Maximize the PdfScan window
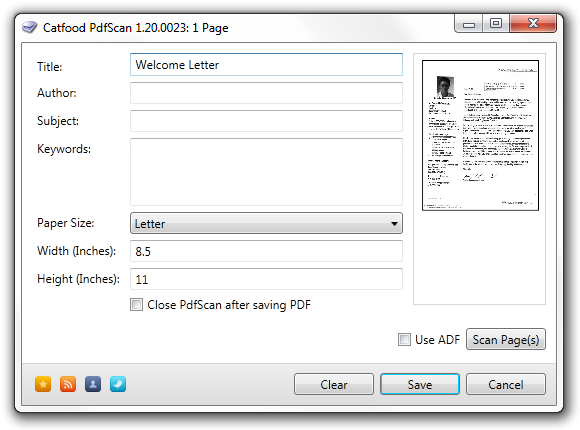Image resolution: width=580 pixels, height=430 pixels. tap(496, 24)
